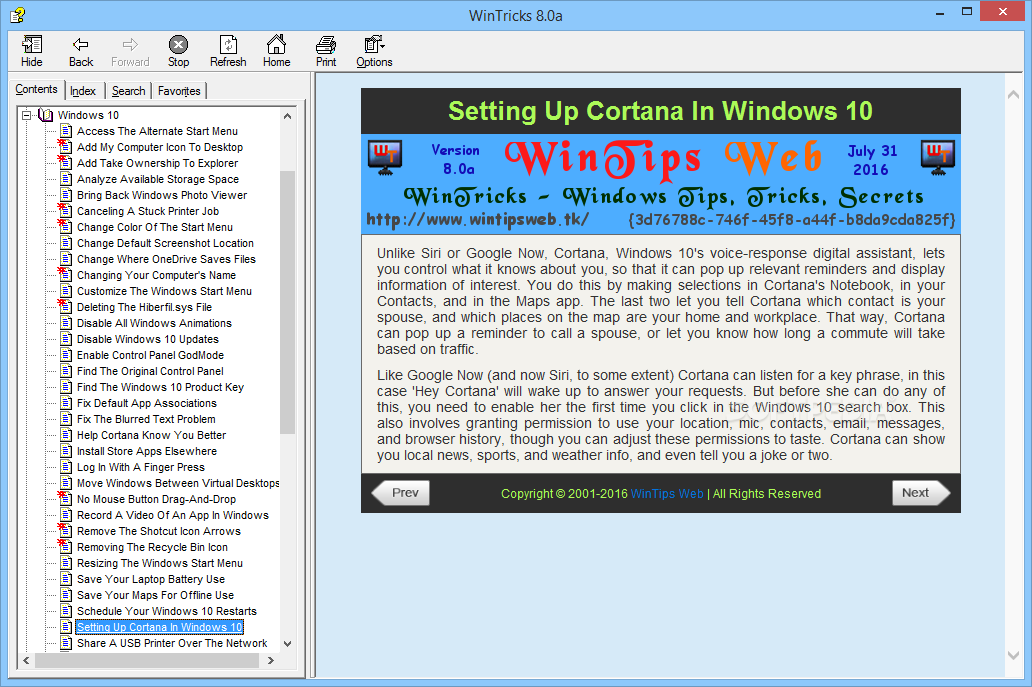1032x687 pixels.
Task: Click page icon beside Analyze Available Storage Space
Action: (66, 179)
